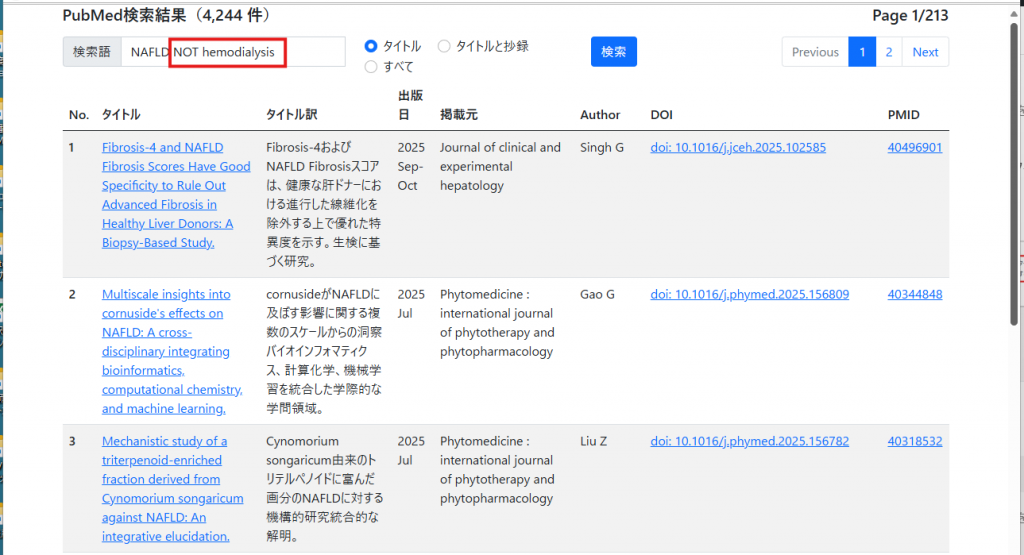The width and height of the screenshot is (1024, 555).
Task: Select the タイトル radio button
Action: click(371, 46)
